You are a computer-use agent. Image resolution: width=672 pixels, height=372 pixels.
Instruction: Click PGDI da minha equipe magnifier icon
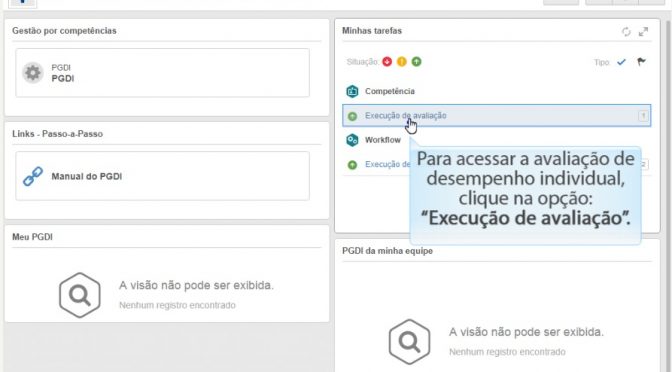coord(409,342)
